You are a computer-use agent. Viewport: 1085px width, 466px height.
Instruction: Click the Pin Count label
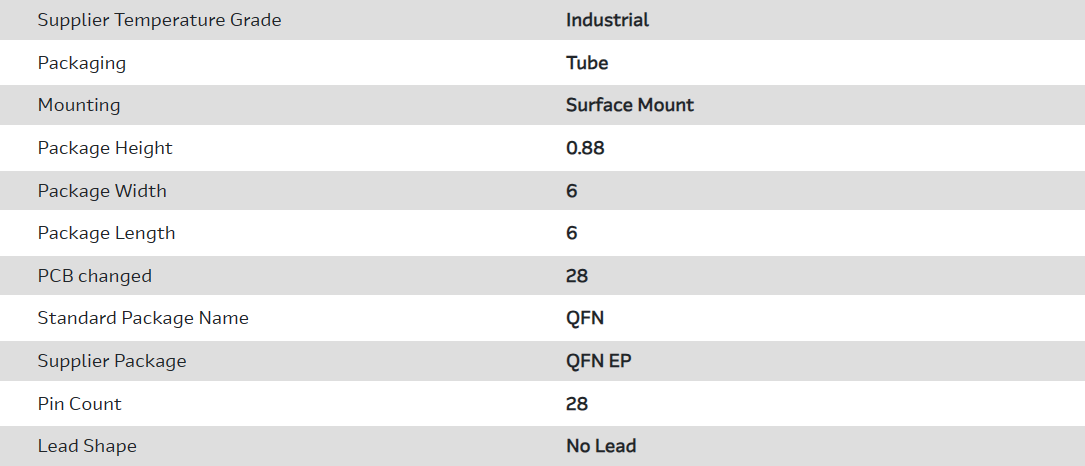coord(80,404)
